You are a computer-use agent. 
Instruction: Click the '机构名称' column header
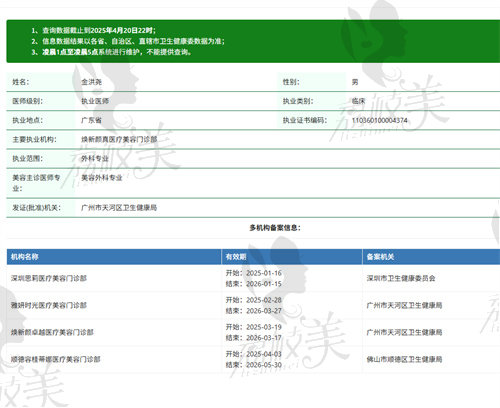pos(24,257)
